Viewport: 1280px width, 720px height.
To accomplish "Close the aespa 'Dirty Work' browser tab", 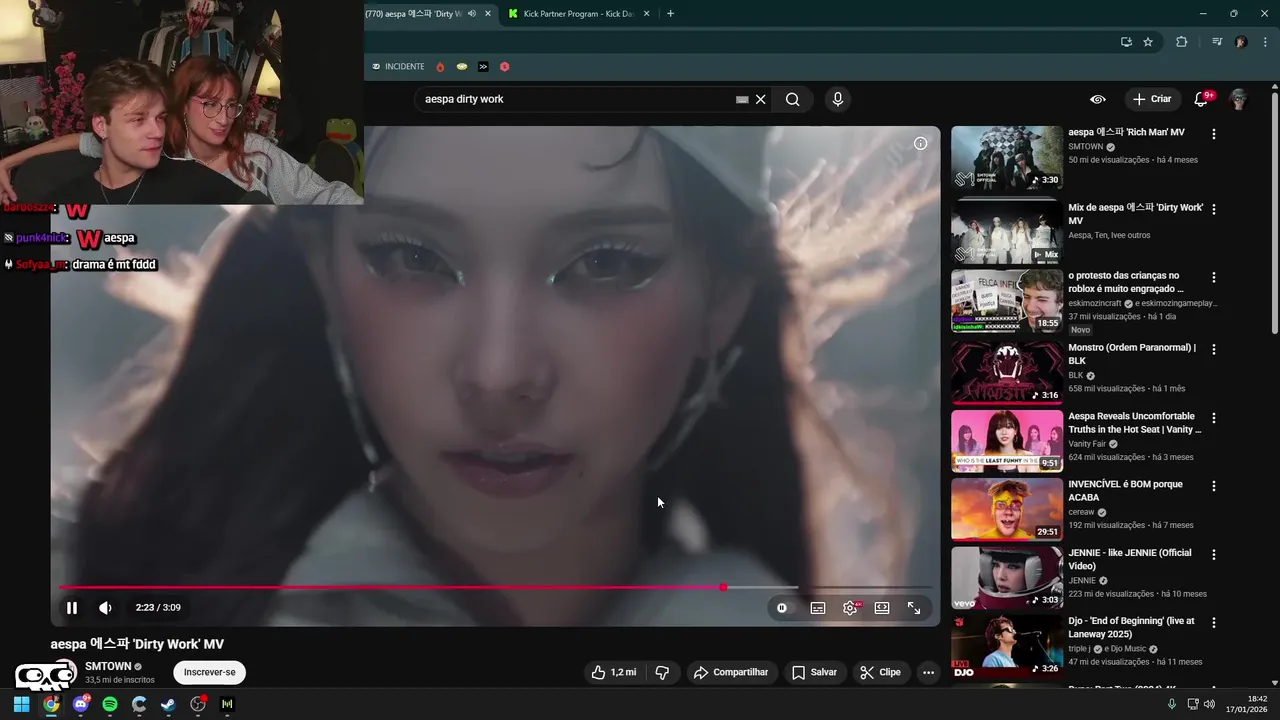I will (487, 14).
